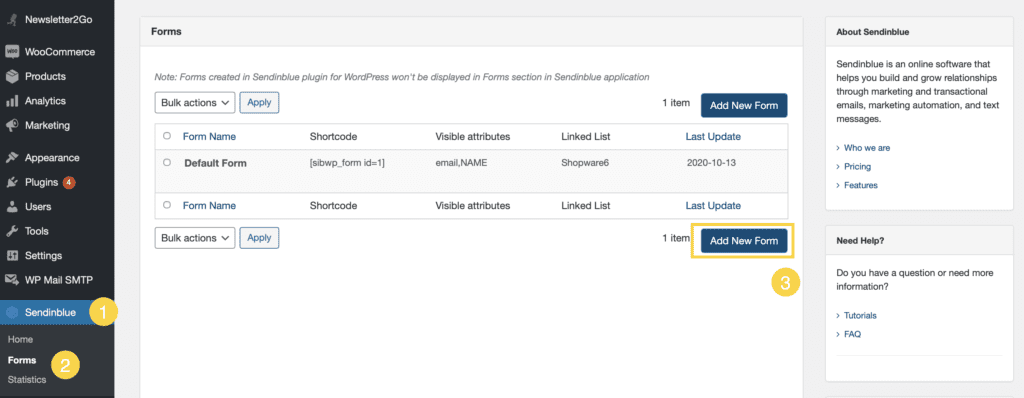
Task: Click the bottom Add New Form button
Action: pos(744,241)
